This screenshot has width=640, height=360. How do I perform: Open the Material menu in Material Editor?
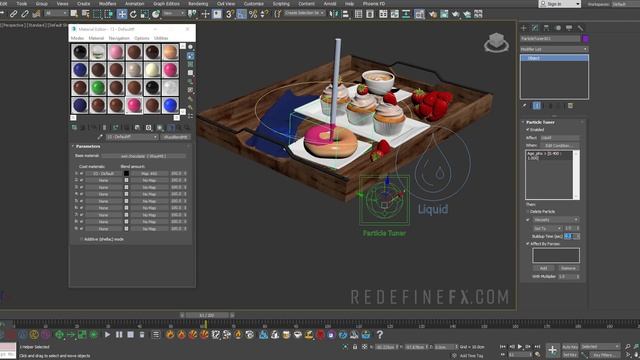pyautogui.click(x=96, y=38)
